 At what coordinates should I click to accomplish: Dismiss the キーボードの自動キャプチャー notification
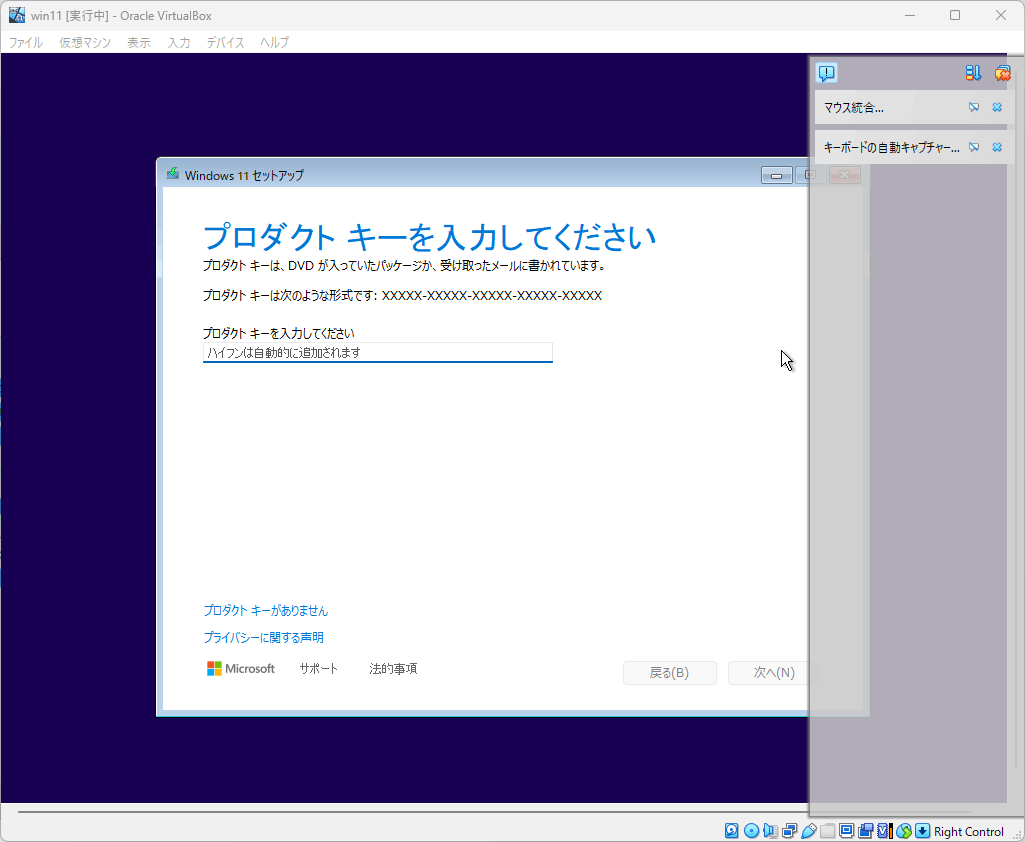point(997,147)
